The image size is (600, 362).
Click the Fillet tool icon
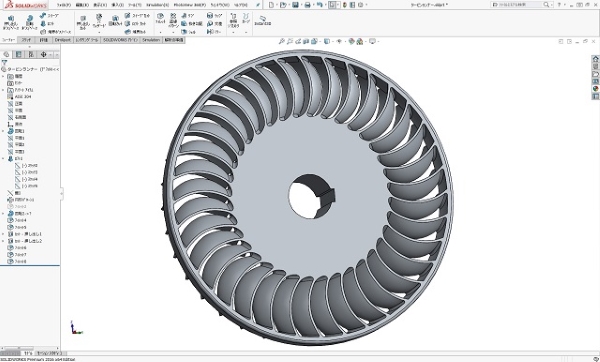pos(160,19)
